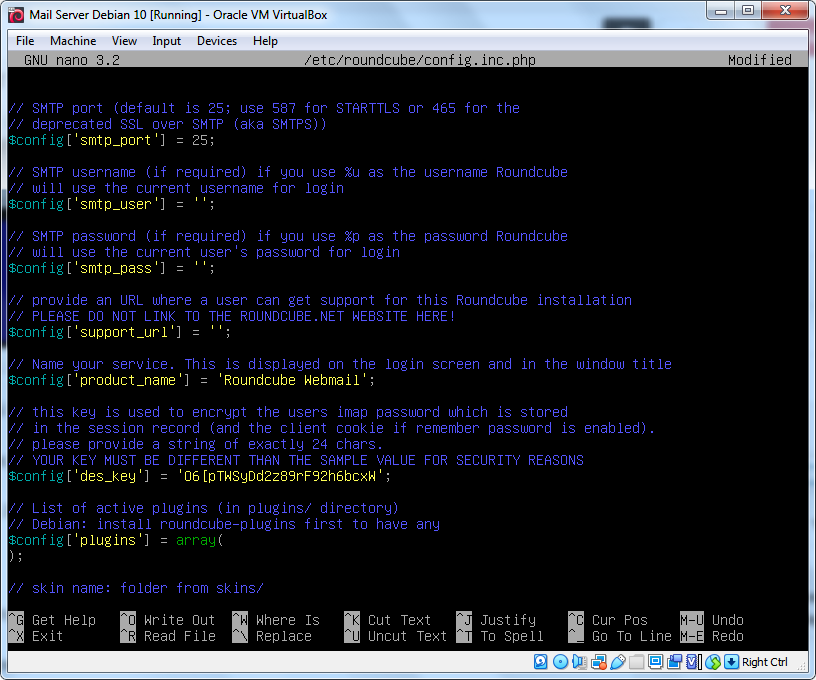Click the virtualization features V chip icon
Viewport: 816px width, 680px height.
[x=693, y=662]
